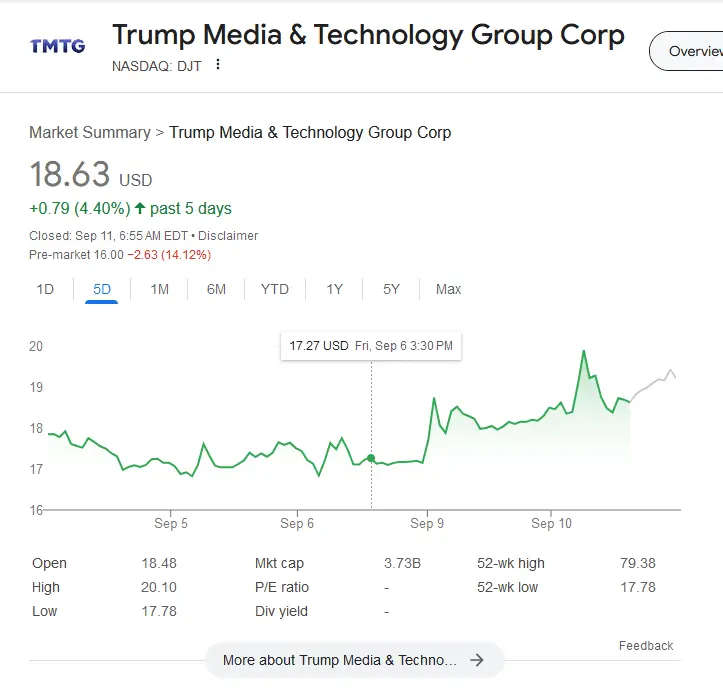Select the 1D time range tab
The width and height of the screenshot is (723, 693).
[x=45, y=289]
